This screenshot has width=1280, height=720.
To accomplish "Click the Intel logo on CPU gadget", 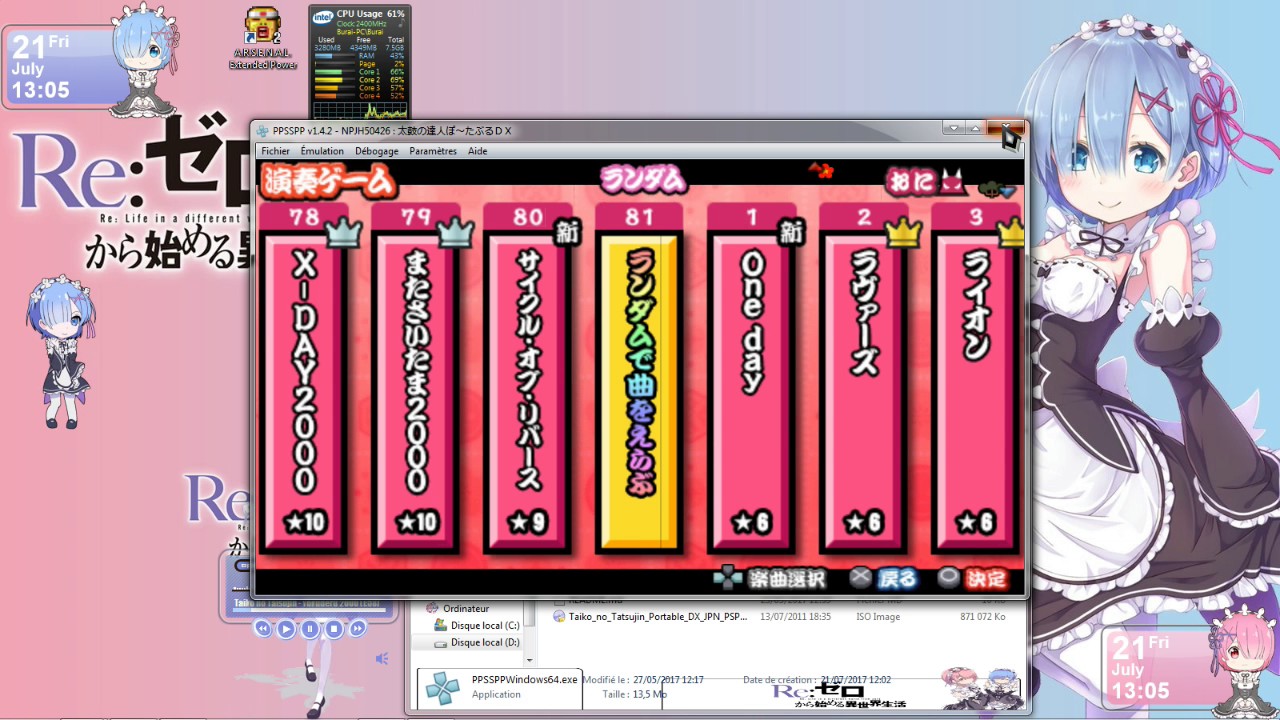I will click(x=322, y=17).
